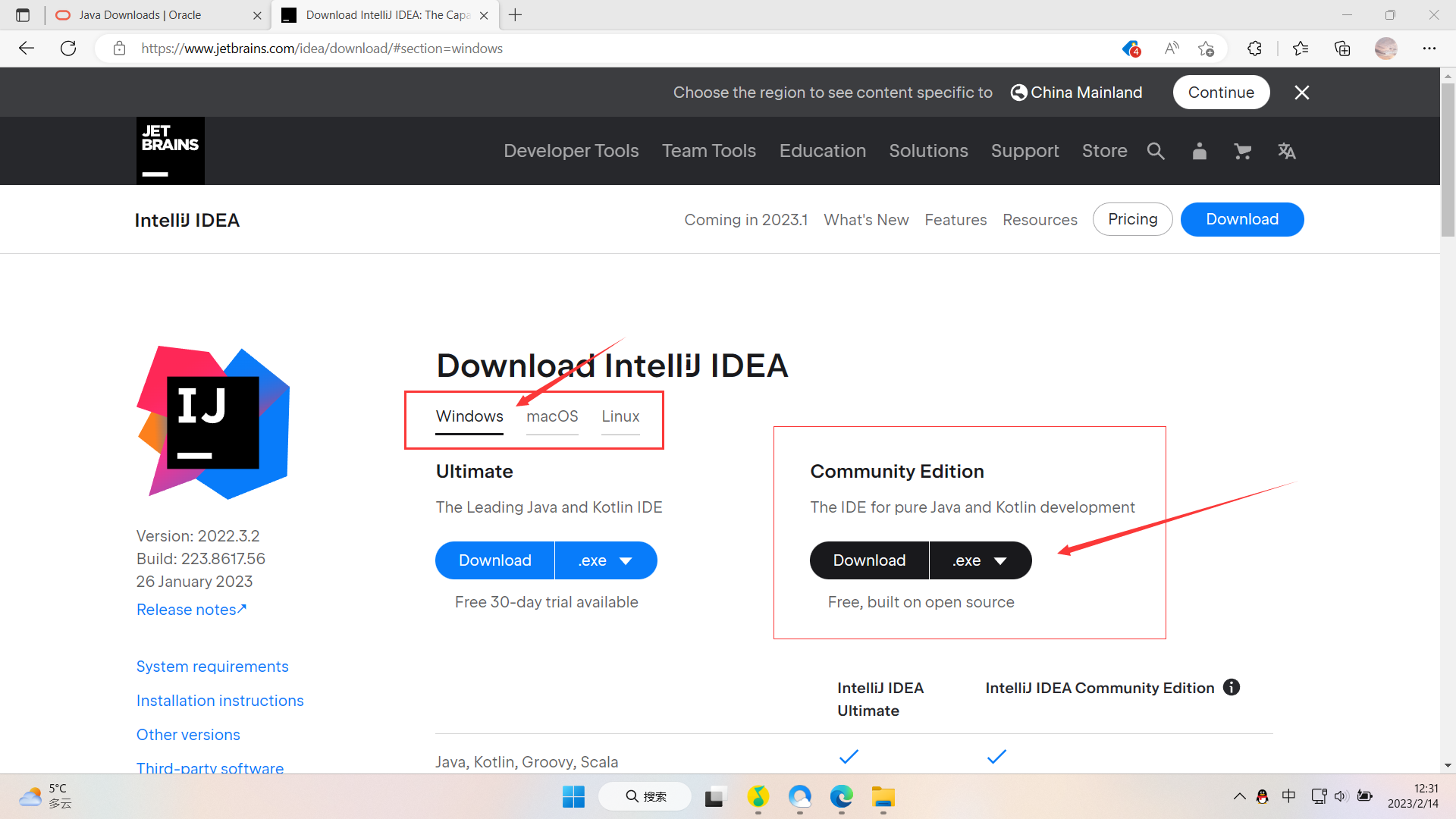Open the taskbar weather widget

click(45, 796)
